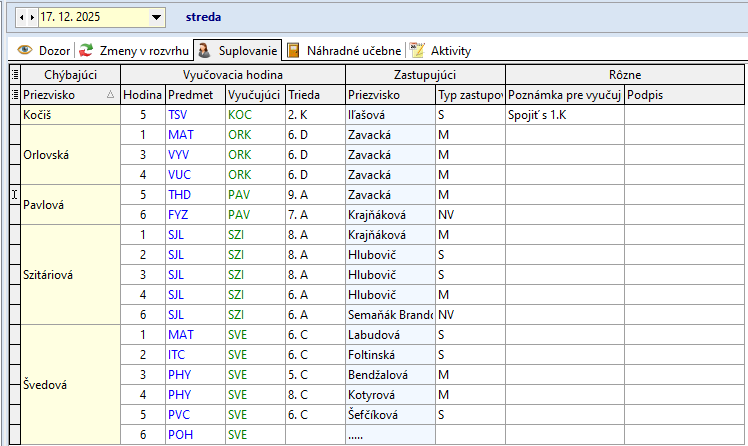Image resolution: width=748 pixels, height=446 pixels.
Task: Click the Typ zastupovania column header
Action: click(468, 94)
